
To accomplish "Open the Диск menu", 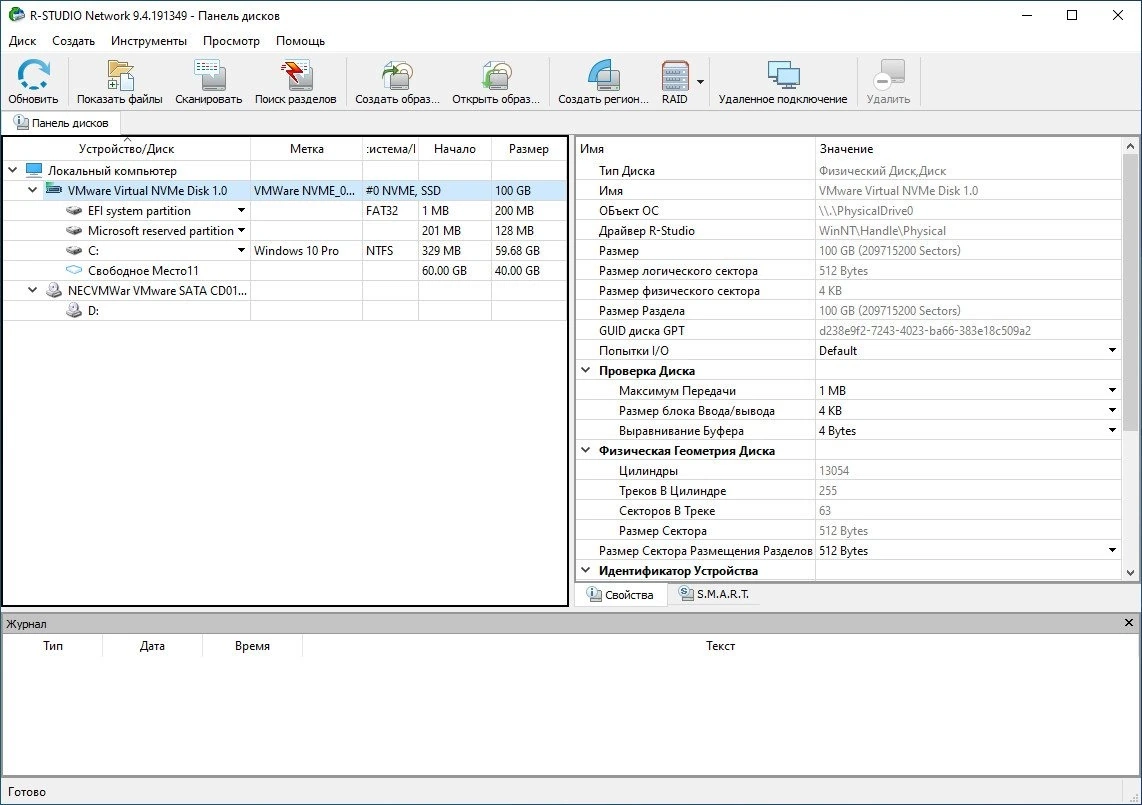I will [23, 41].
